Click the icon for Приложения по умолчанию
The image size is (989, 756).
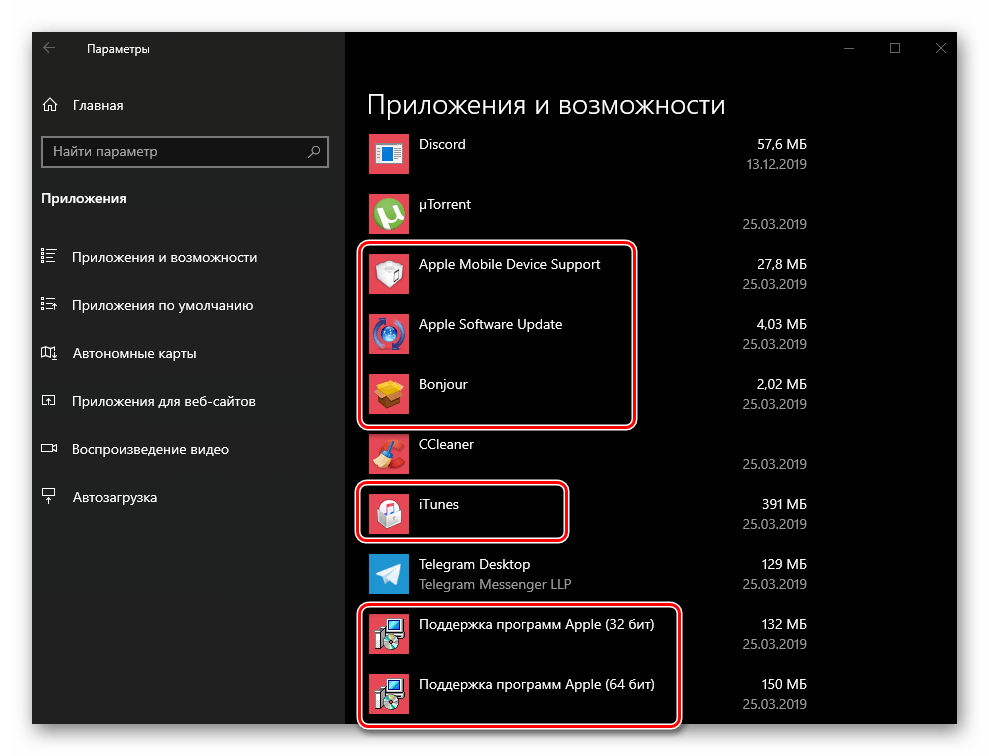coord(49,305)
